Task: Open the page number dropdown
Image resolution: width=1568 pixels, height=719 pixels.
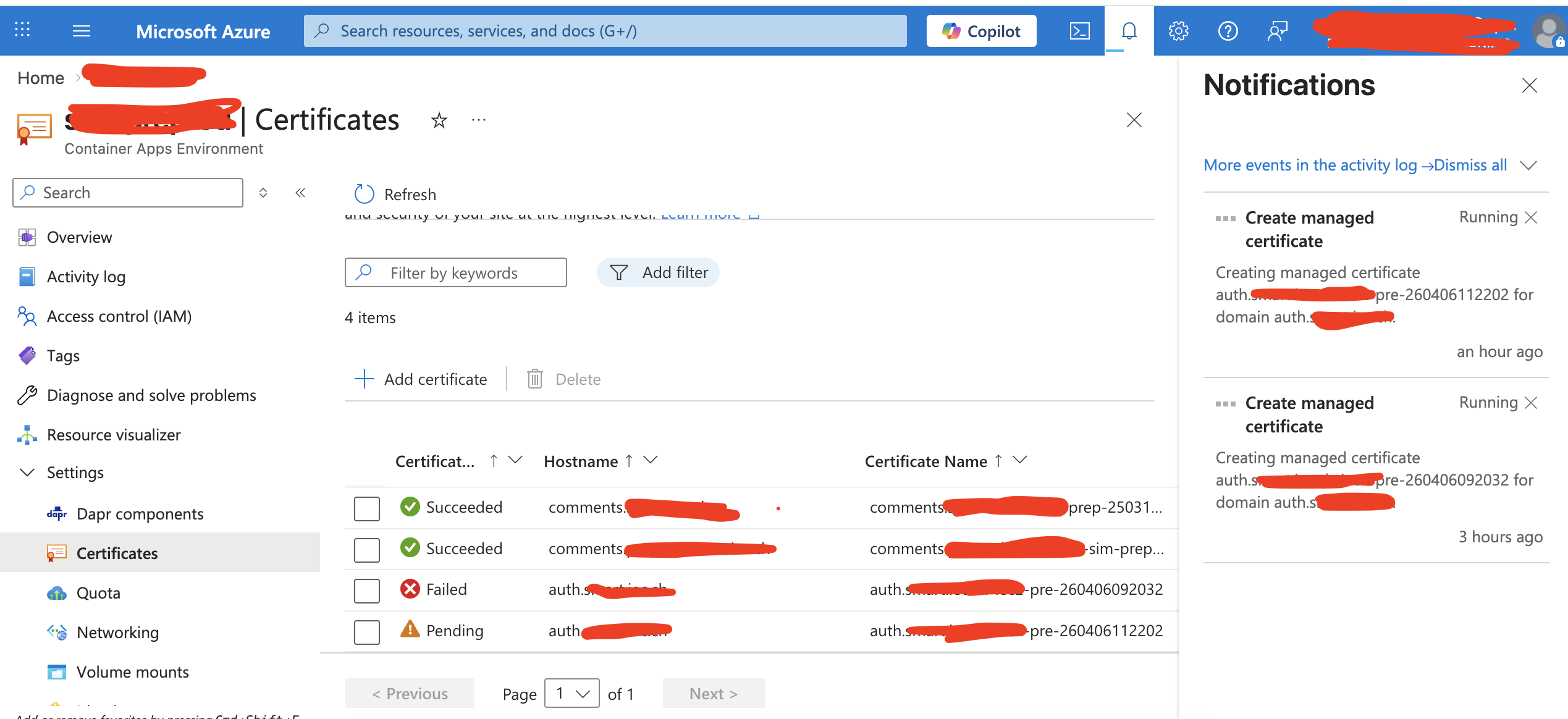Action: pos(571,693)
